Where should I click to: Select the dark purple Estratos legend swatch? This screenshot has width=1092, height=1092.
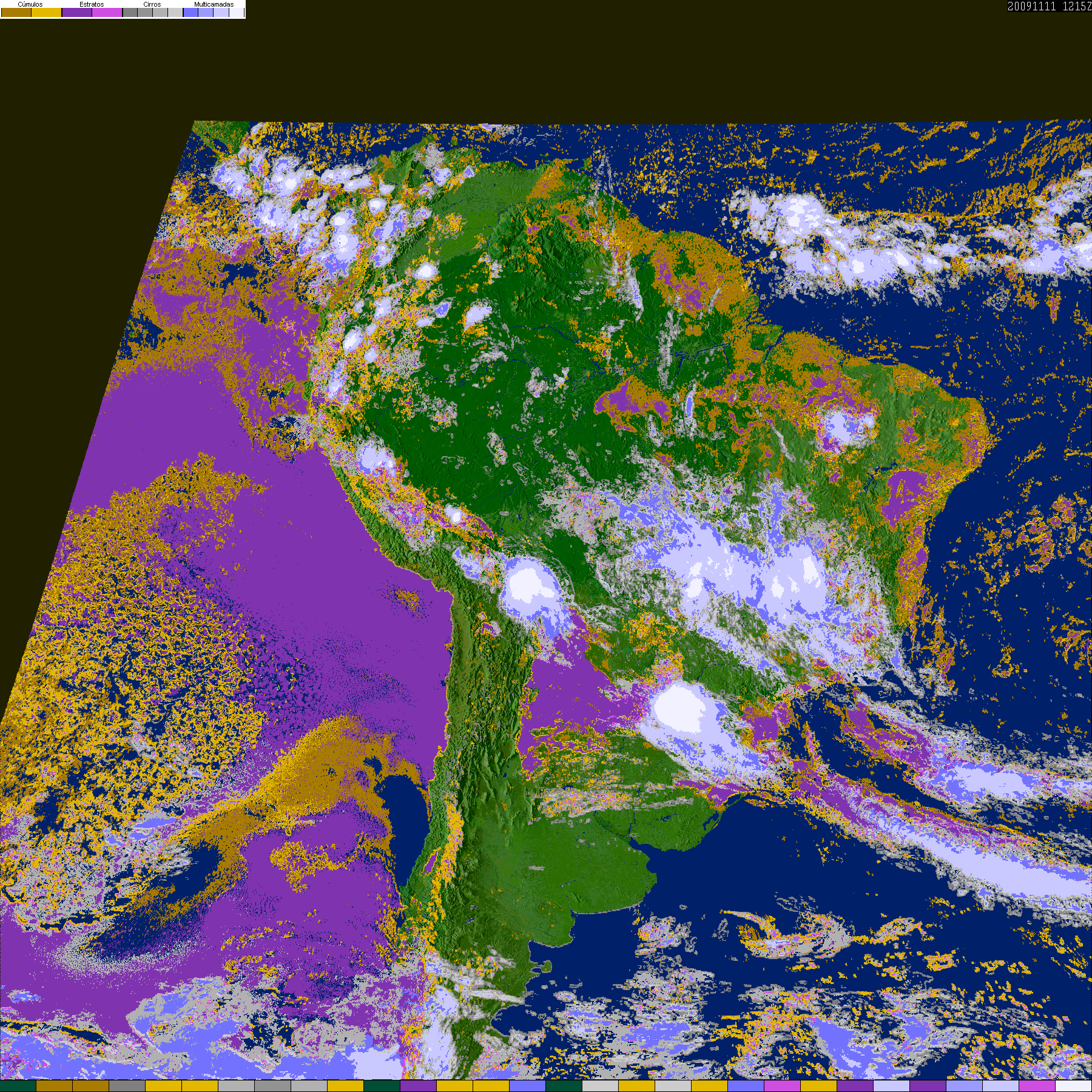tap(77, 12)
